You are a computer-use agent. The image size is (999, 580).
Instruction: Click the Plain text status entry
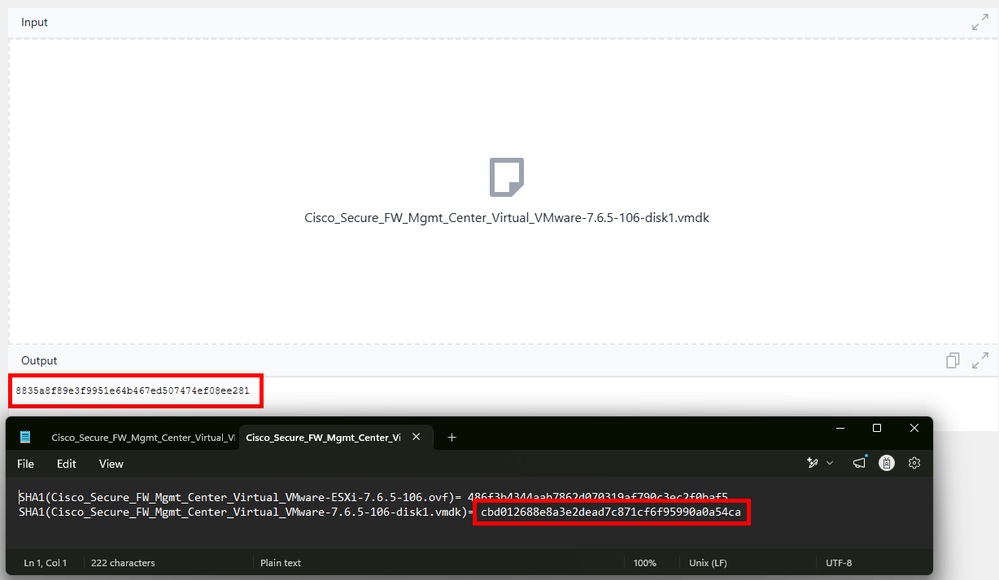pos(280,563)
